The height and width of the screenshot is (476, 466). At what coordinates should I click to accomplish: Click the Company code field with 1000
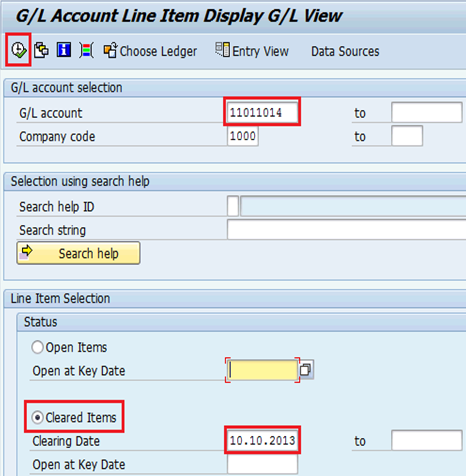click(x=243, y=136)
